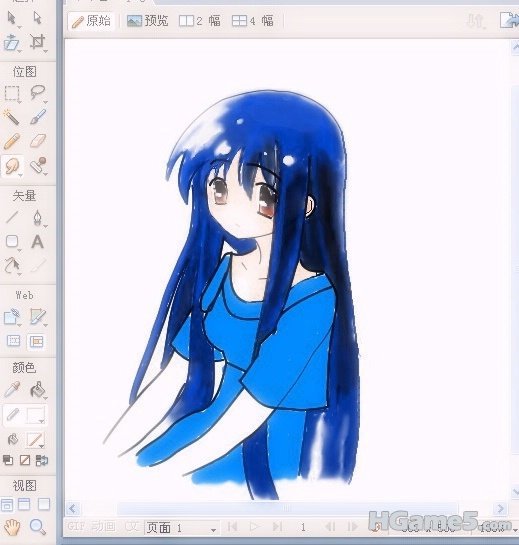
Task: Show the 4 幅 split view
Action: tap(253, 21)
